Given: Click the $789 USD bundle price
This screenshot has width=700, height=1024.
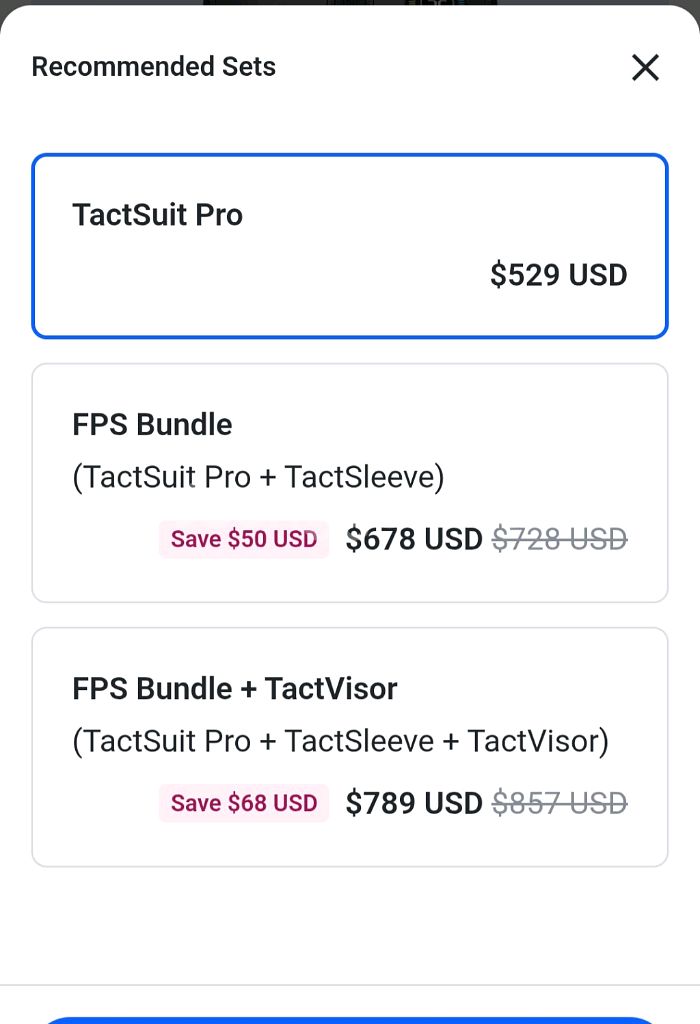Looking at the screenshot, I should coord(413,803).
